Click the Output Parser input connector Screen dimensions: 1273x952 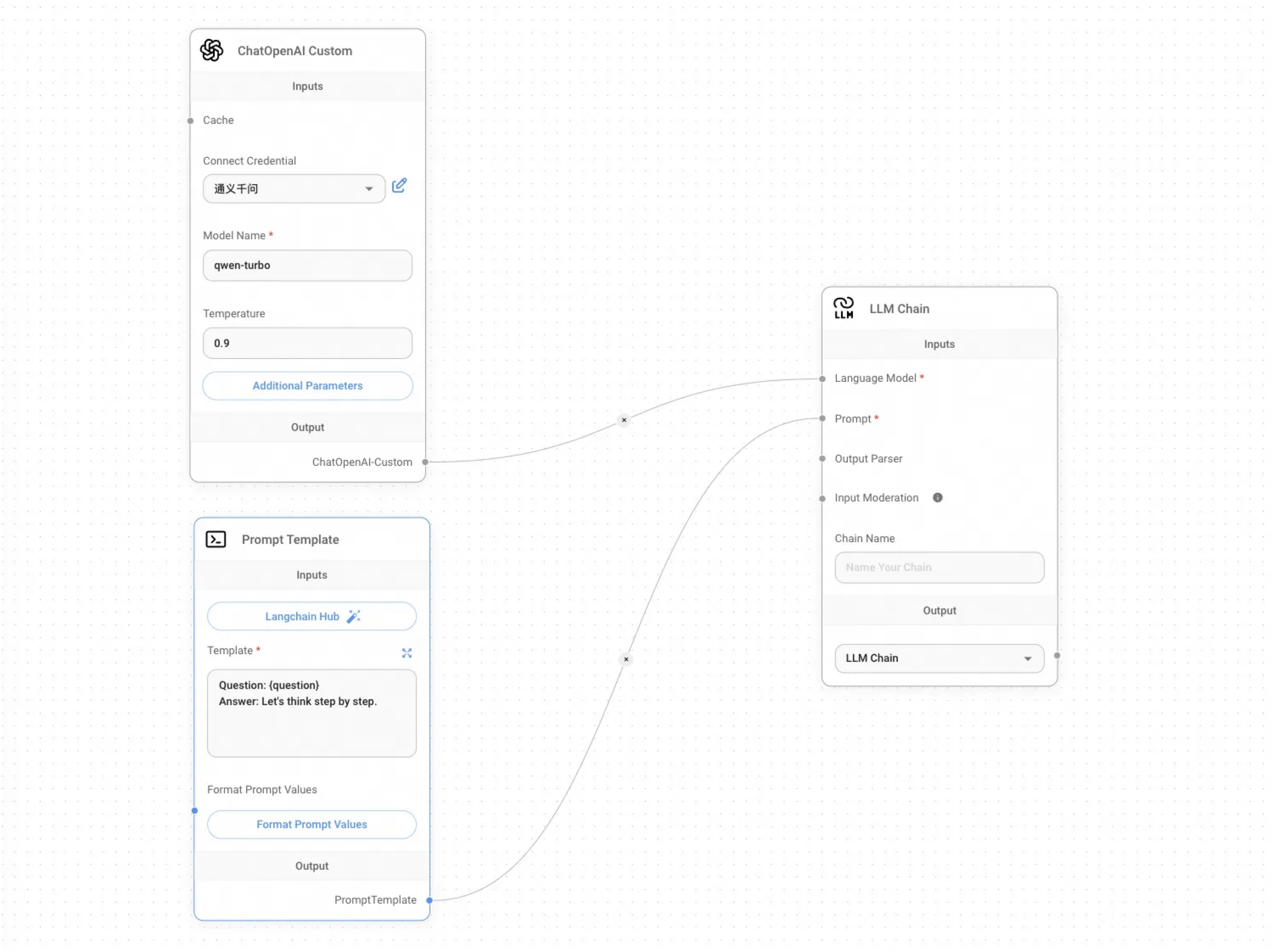[822, 459]
